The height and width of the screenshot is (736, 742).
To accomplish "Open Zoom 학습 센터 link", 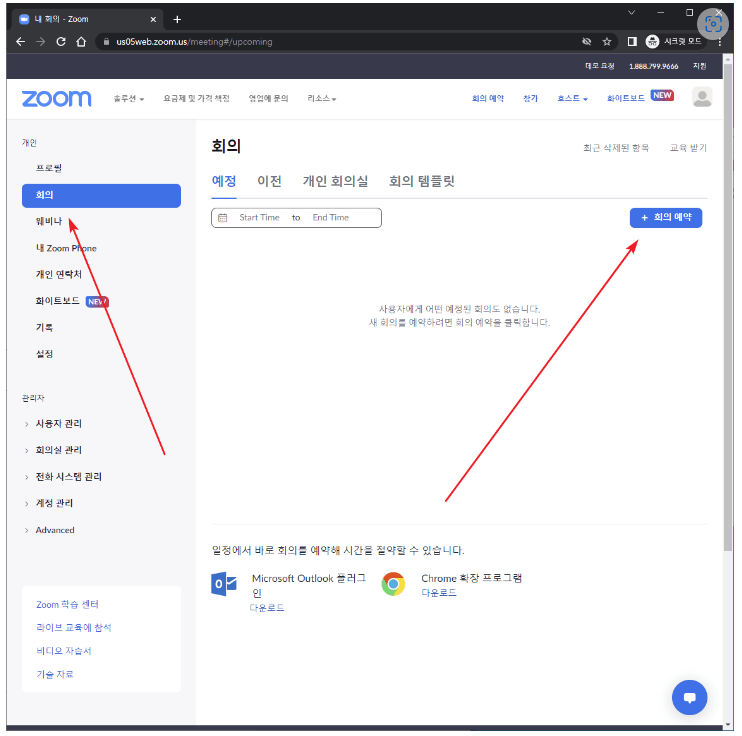I will (x=67, y=604).
